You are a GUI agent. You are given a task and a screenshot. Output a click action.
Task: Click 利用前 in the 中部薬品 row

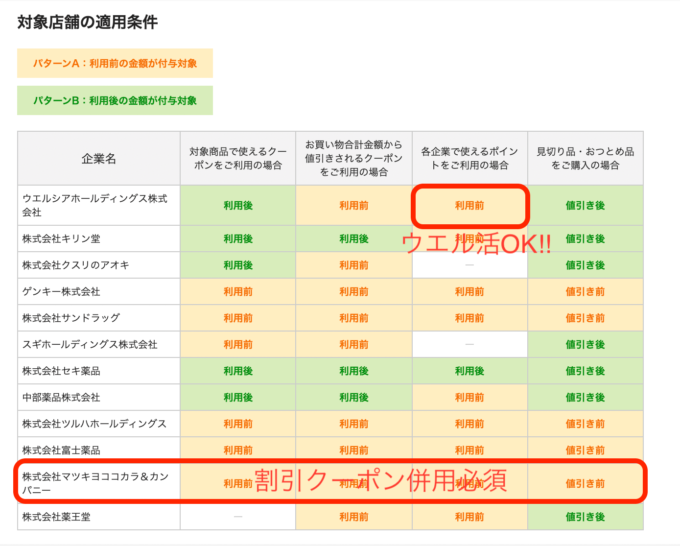pos(470,397)
